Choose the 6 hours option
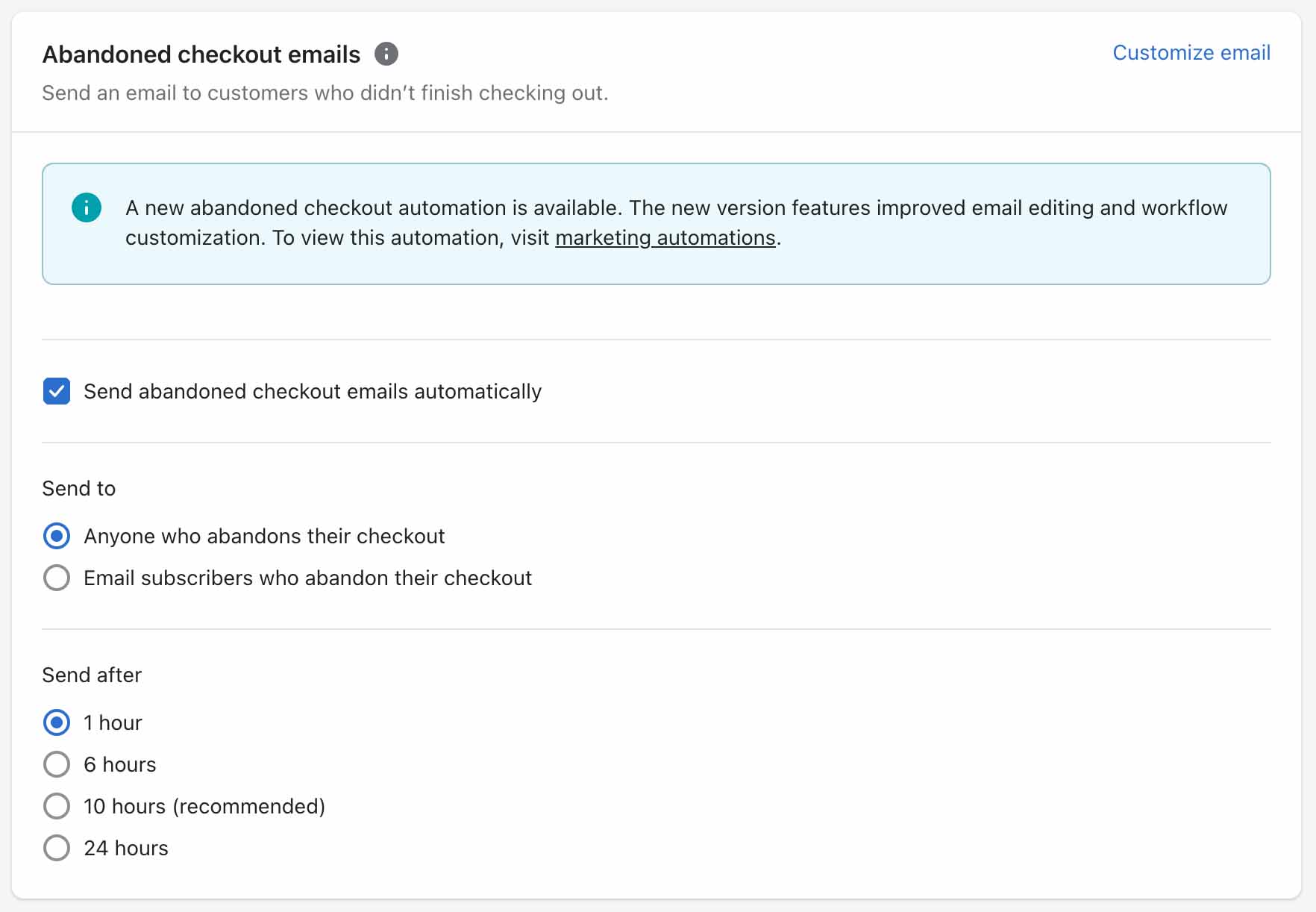 (x=57, y=764)
